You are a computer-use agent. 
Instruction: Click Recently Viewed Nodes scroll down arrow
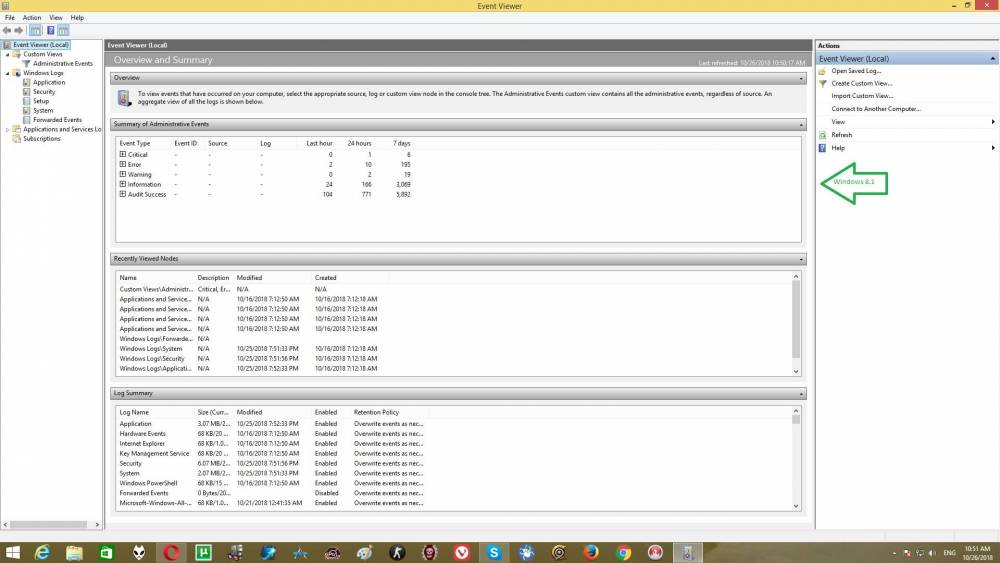click(x=796, y=371)
